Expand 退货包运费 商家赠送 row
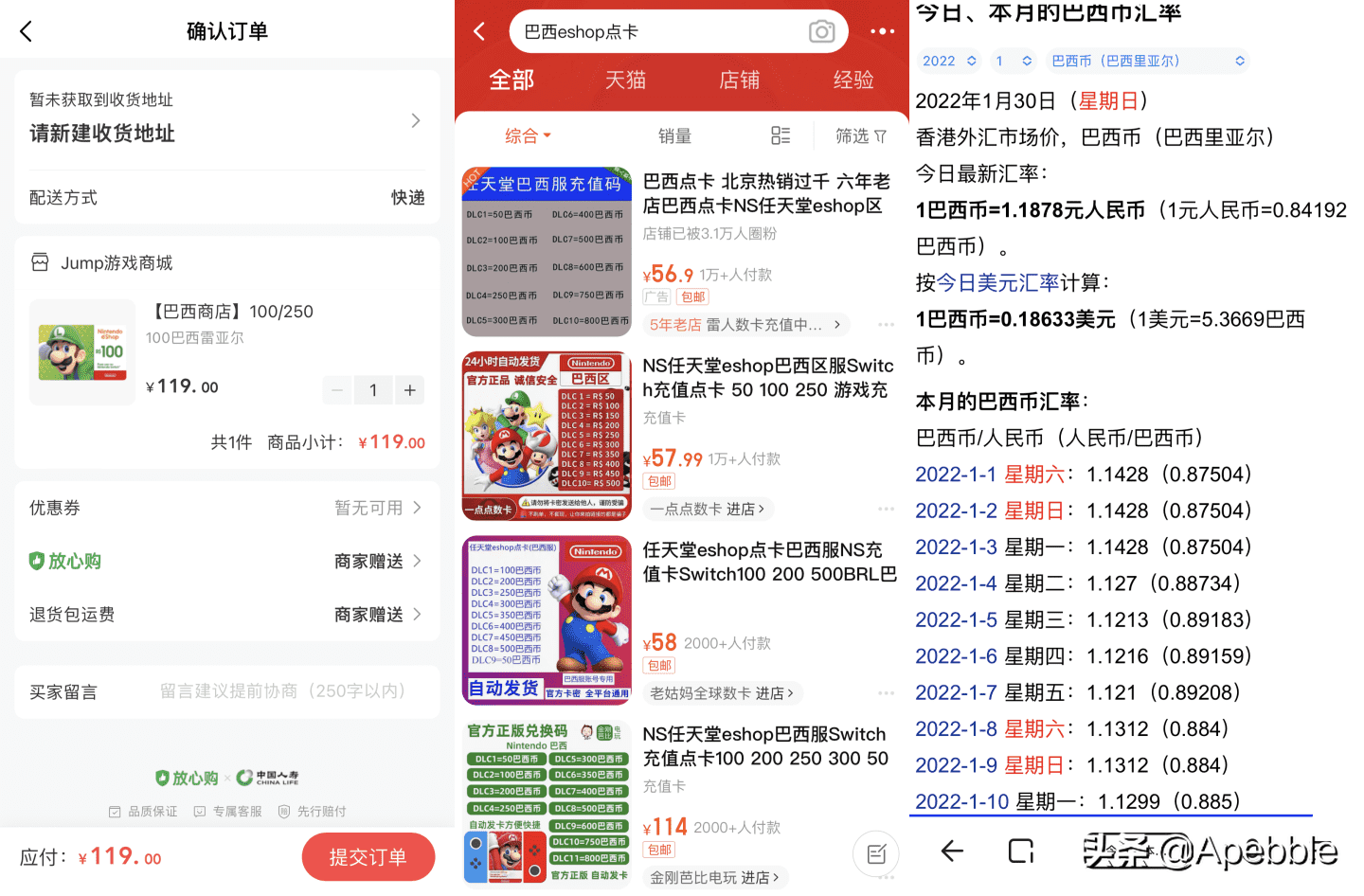The height and width of the screenshot is (896, 1364). click(x=227, y=614)
